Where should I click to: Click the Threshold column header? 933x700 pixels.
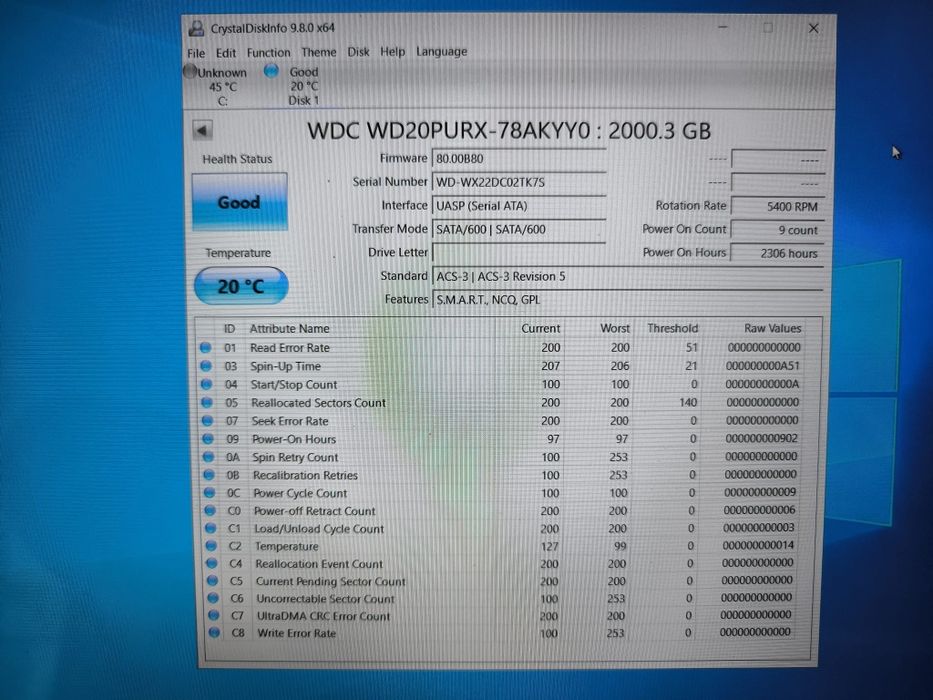tap(672, 328)
